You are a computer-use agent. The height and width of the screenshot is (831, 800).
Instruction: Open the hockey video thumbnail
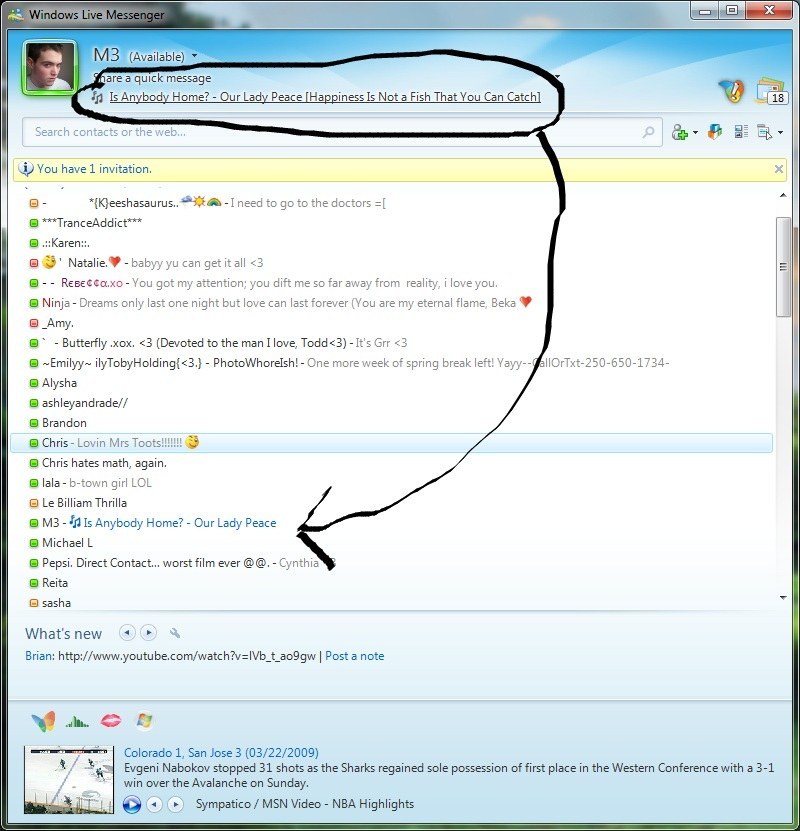coord(69,780)
